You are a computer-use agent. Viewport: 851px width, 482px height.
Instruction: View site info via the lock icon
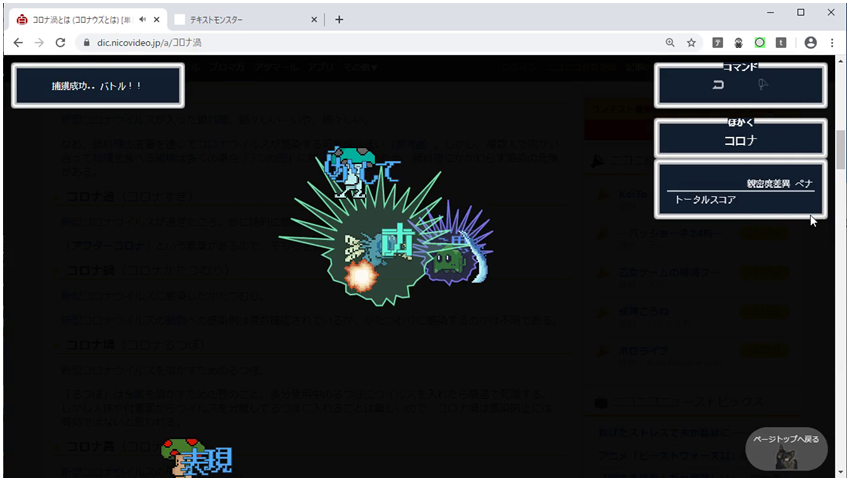click(x=86, y=42)
